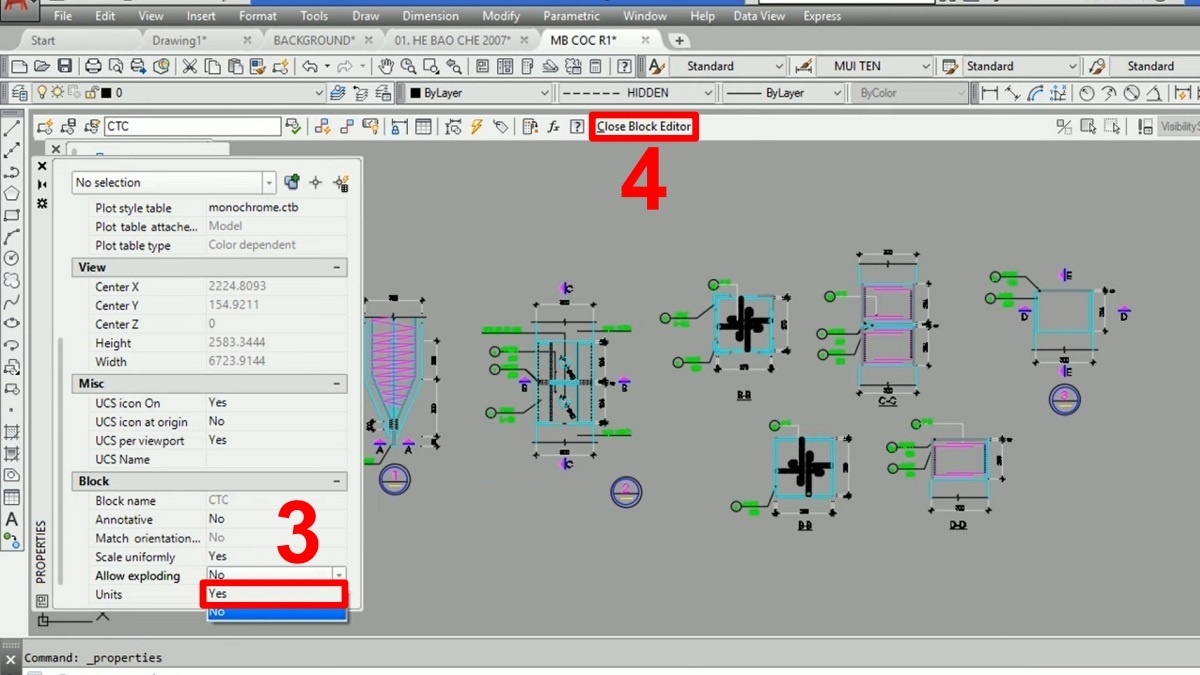
Task: Choose Yes in Allow exploding list
Action: click(x=275, y=594)
